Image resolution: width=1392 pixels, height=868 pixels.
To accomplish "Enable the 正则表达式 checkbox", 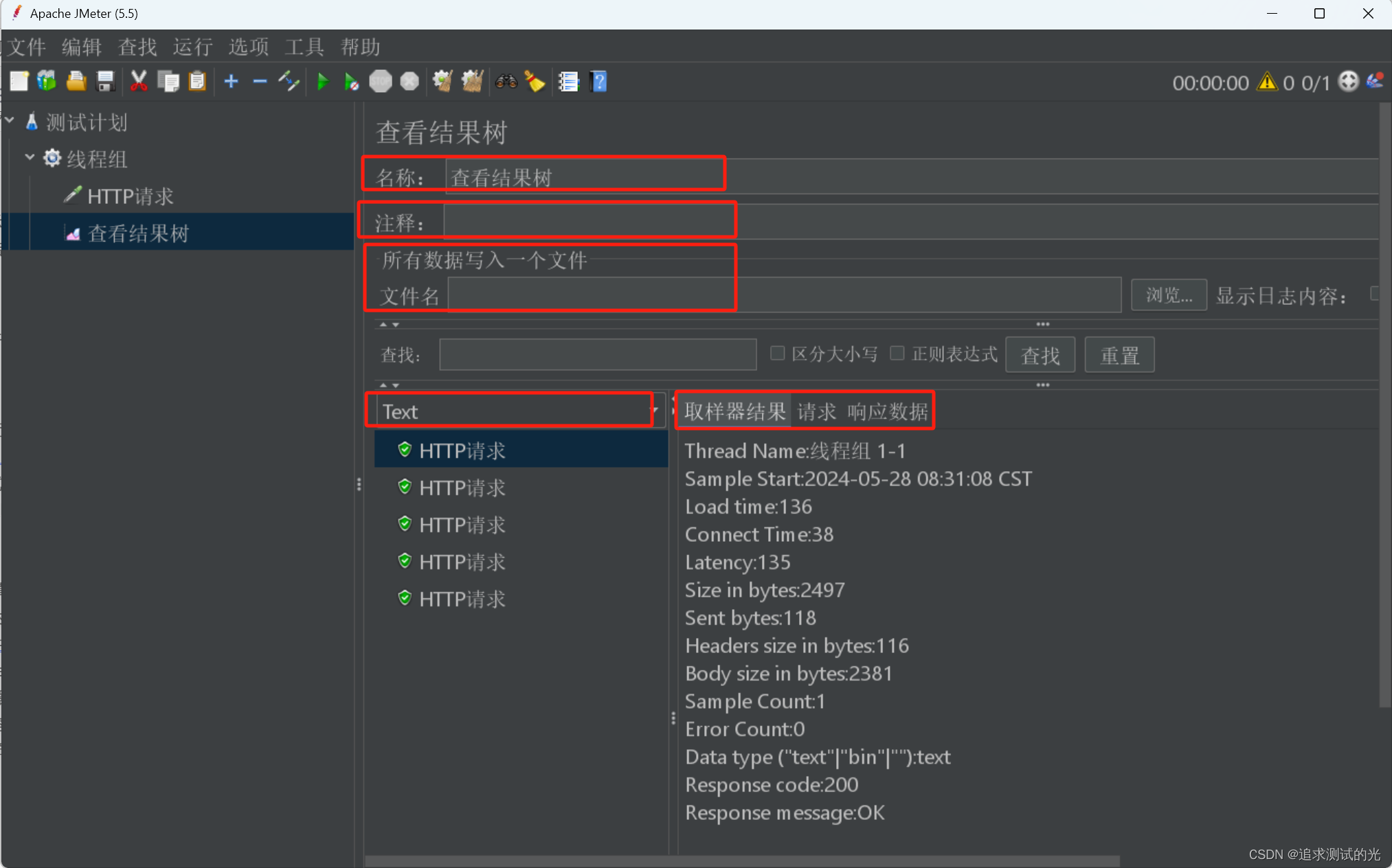I will [897, 353].
